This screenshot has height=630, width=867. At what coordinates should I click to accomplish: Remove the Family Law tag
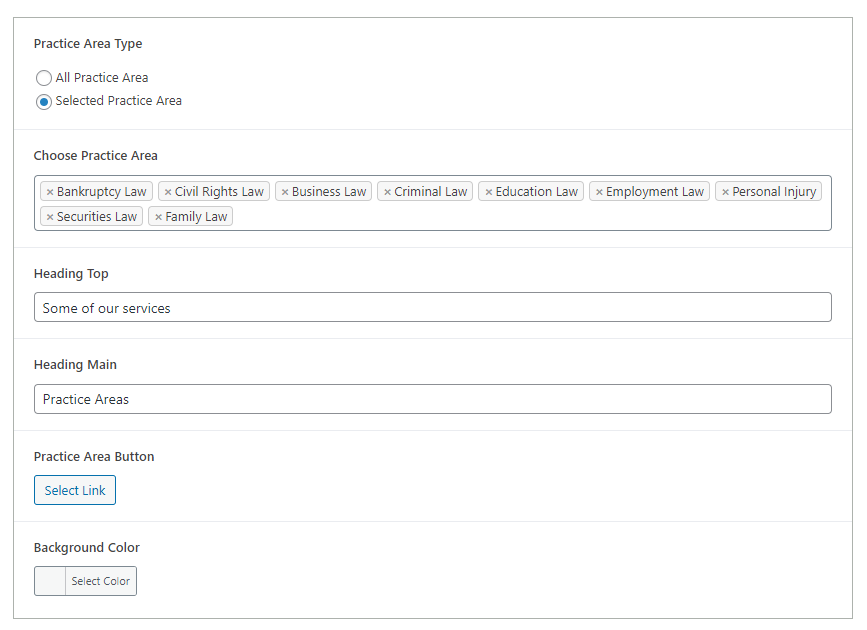pos(158,217)
